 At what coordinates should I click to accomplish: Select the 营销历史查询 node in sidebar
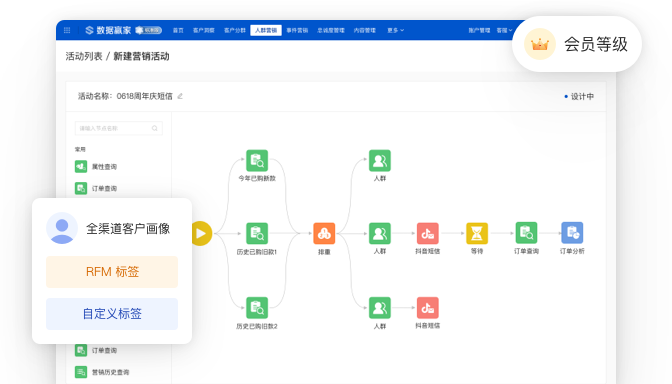(102, 372)
